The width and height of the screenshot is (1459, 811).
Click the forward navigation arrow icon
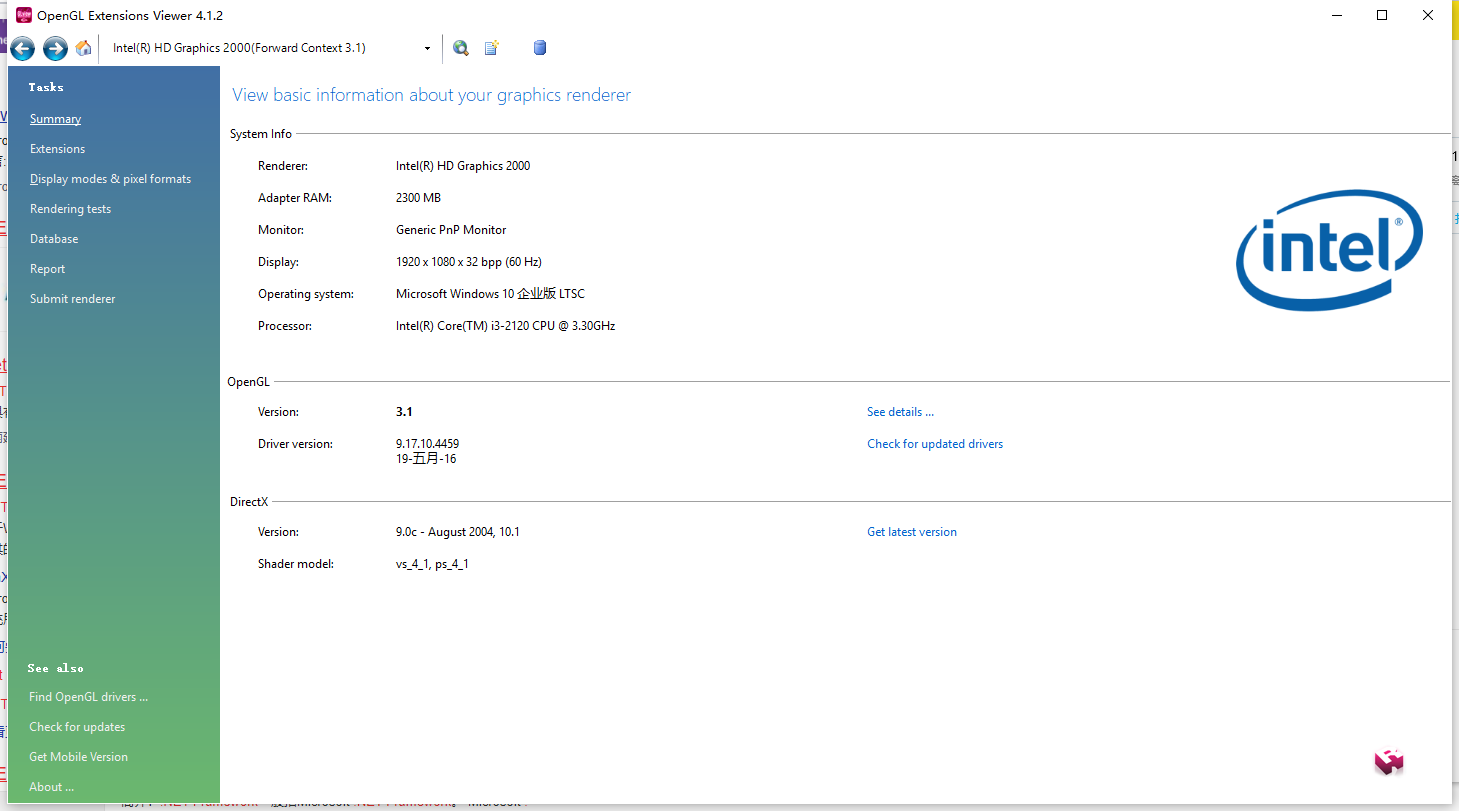click(55, 47)
